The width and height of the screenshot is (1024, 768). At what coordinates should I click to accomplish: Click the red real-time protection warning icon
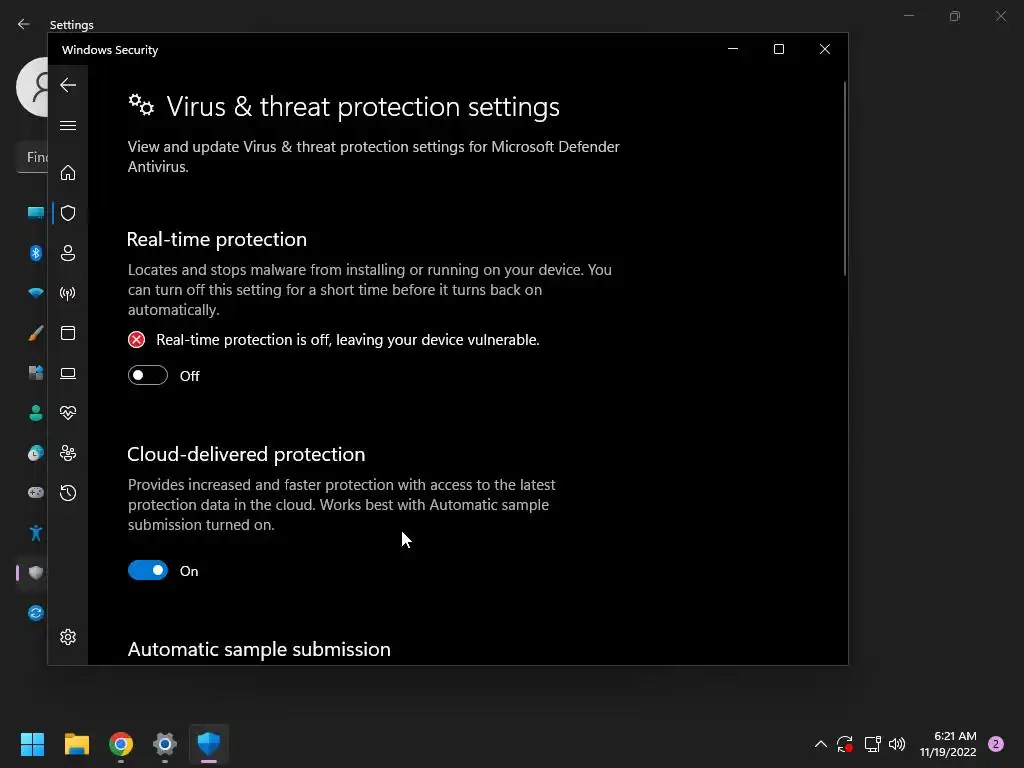(136, 340)
